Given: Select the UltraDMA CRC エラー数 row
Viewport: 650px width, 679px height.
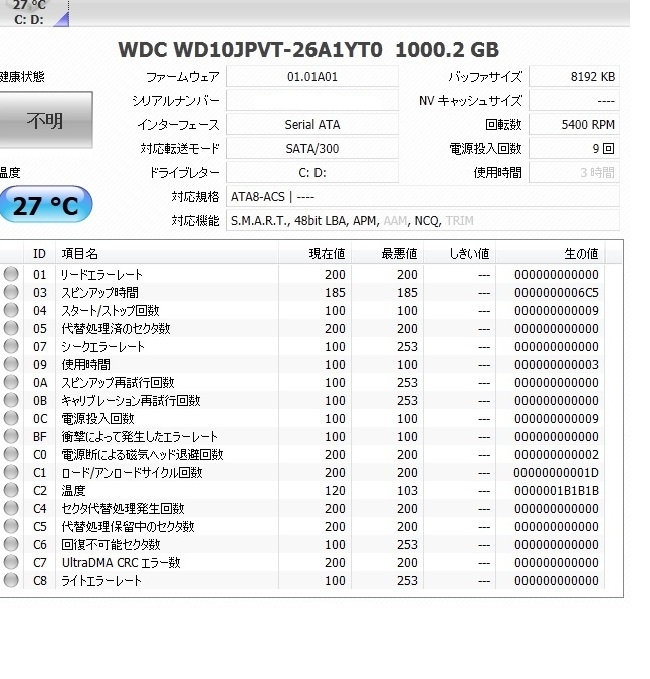Looking at the screenshot, I should coord(302,562).
